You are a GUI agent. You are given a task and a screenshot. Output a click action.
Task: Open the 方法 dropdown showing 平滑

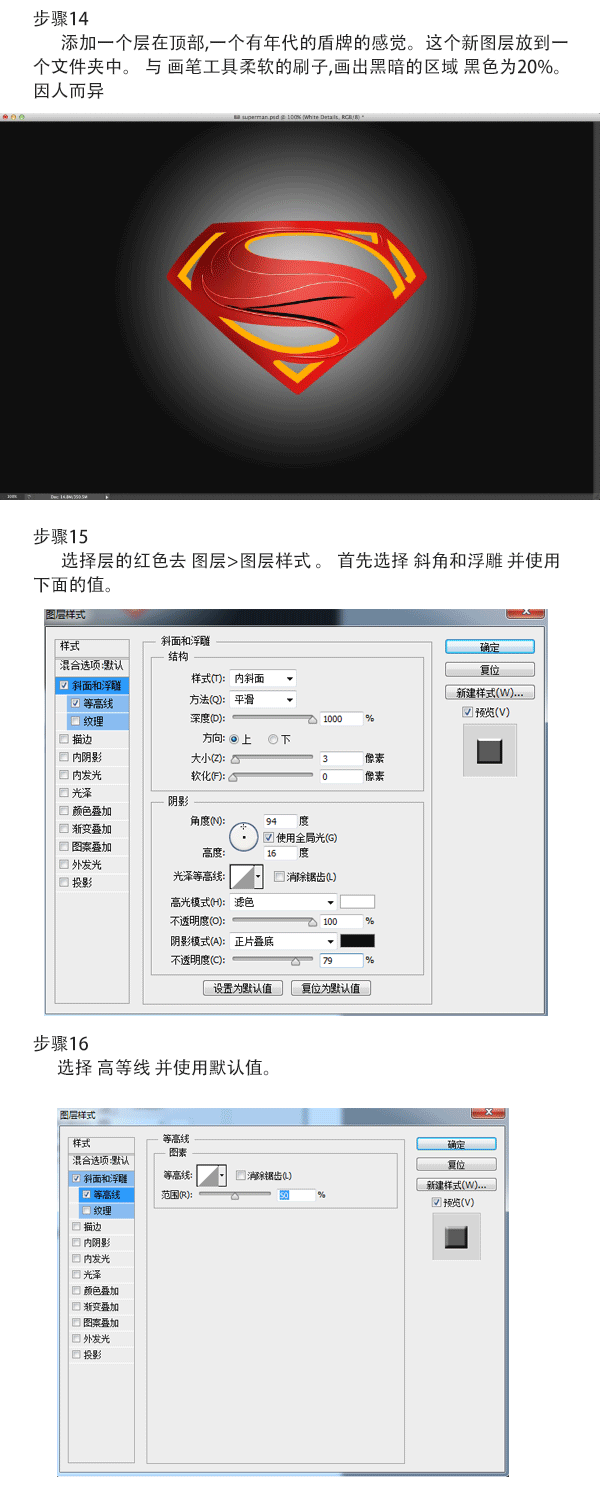[263, 699]
